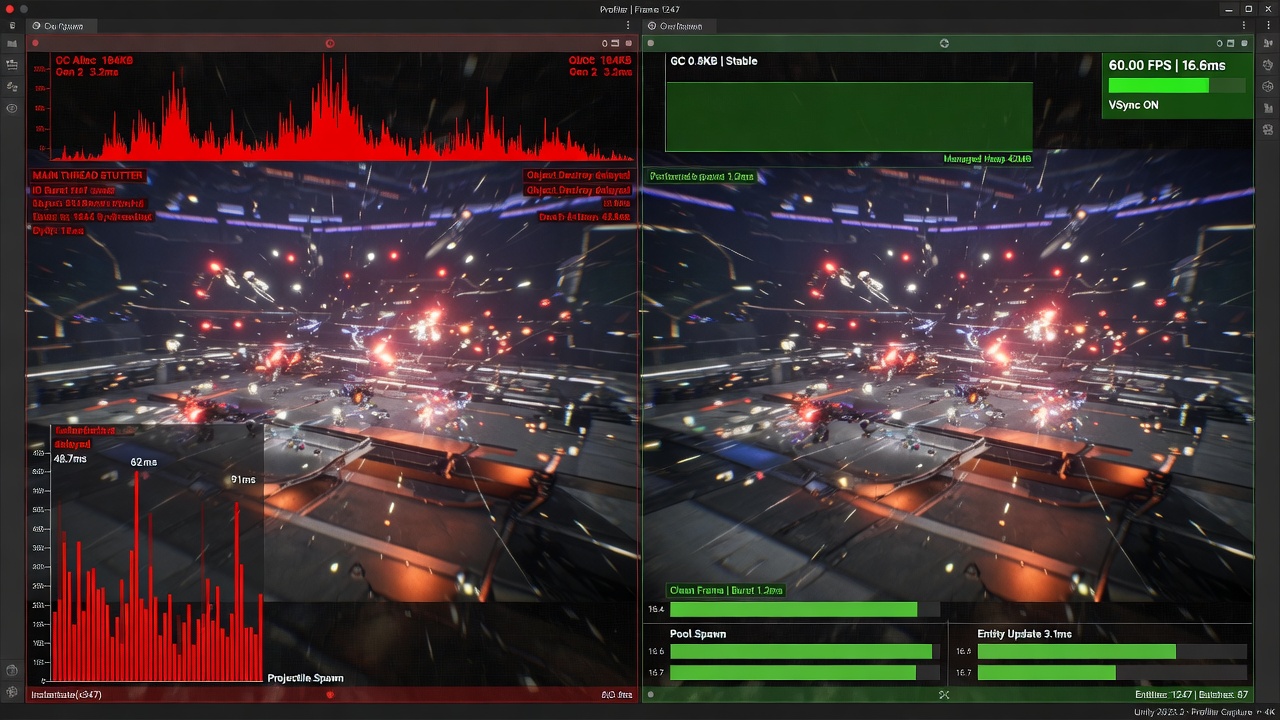Click the topmost icon in the right sidebar
Viewport: 1280px width, 720px height.
[x=1268, y=43]
